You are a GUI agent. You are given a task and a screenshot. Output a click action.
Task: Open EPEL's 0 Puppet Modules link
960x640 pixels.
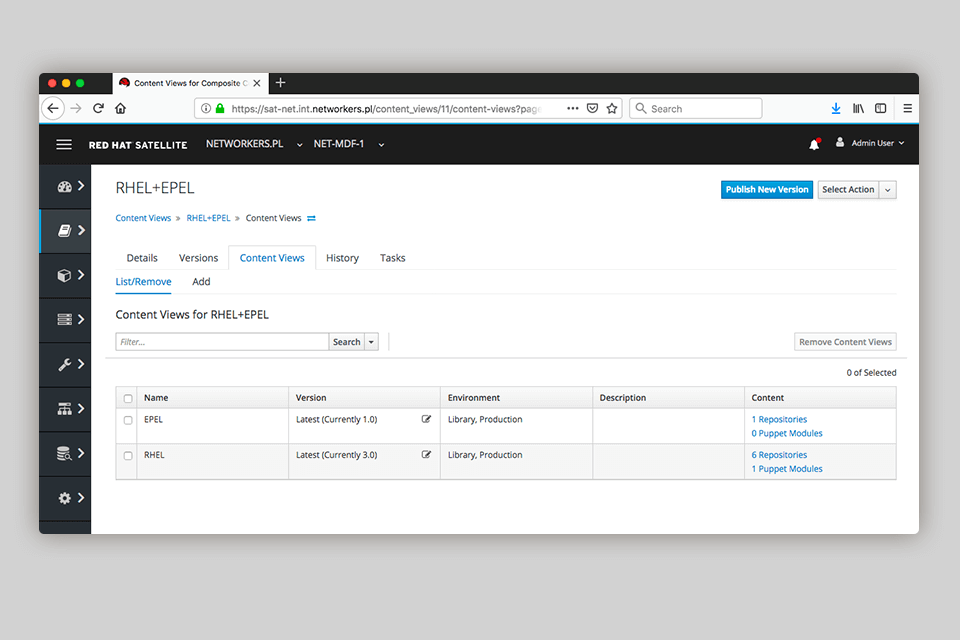pyautogui.click(x=787, y=434)
